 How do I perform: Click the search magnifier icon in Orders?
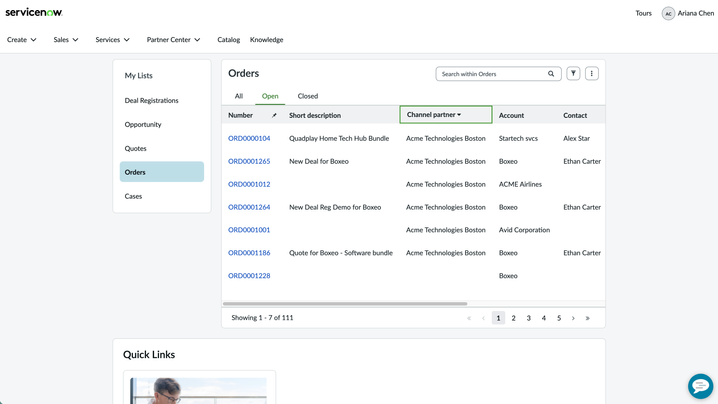pos(551,74)
